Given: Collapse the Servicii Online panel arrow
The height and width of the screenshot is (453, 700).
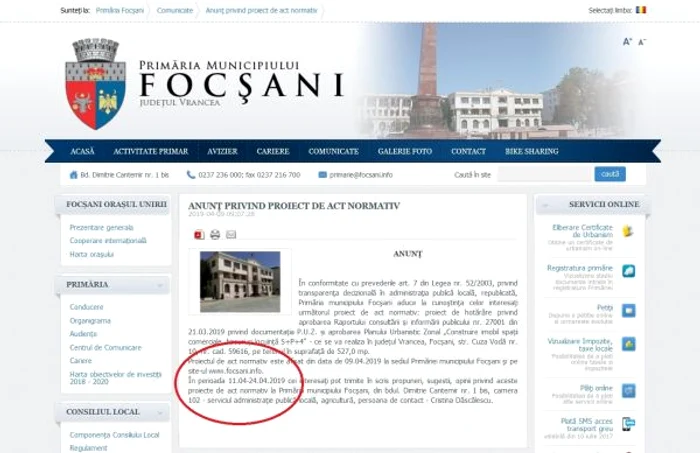Looking at the screenshot, I should tap(545, 205).
